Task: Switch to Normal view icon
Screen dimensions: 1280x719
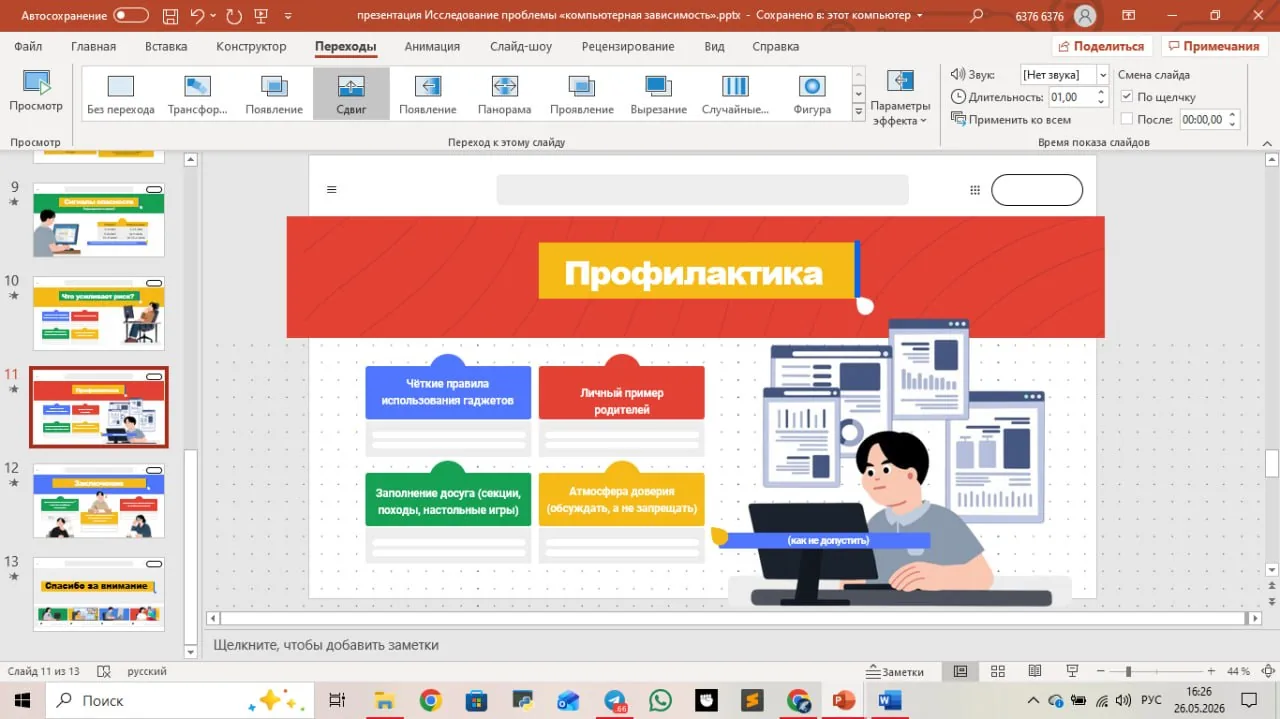Action: (x=960, y=671)
